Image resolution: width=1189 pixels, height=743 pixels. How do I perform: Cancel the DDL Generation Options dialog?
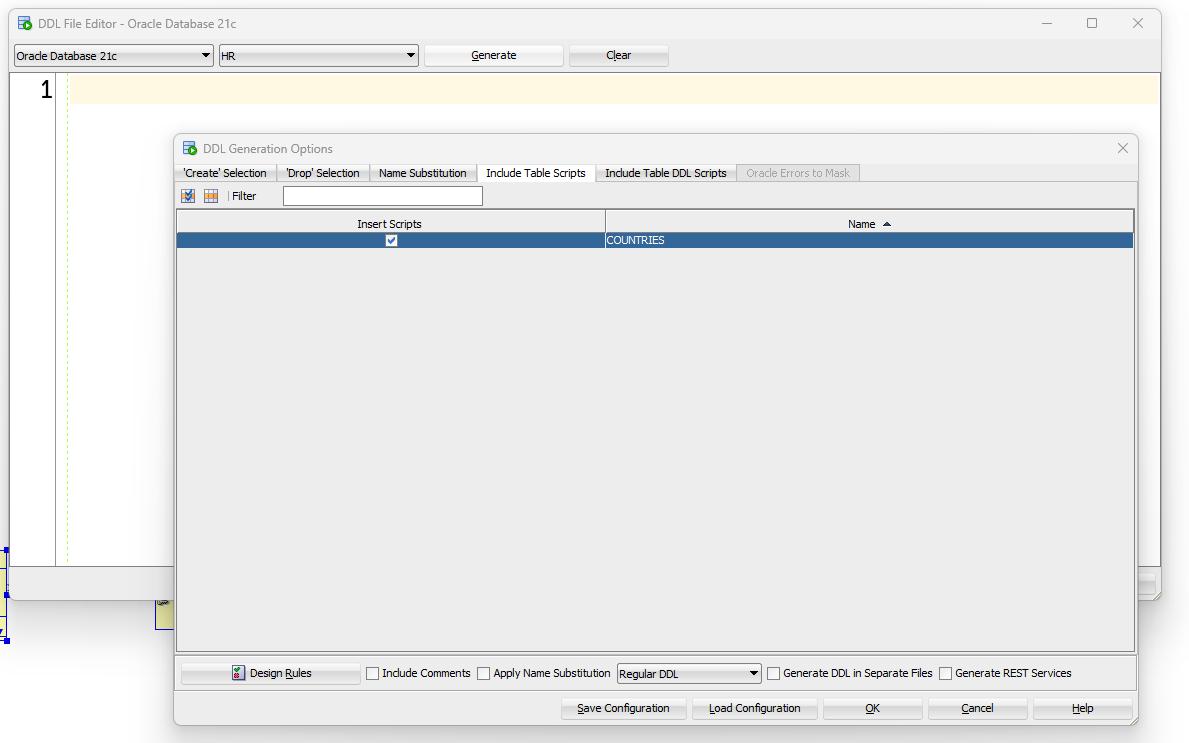tap(977, 708)
